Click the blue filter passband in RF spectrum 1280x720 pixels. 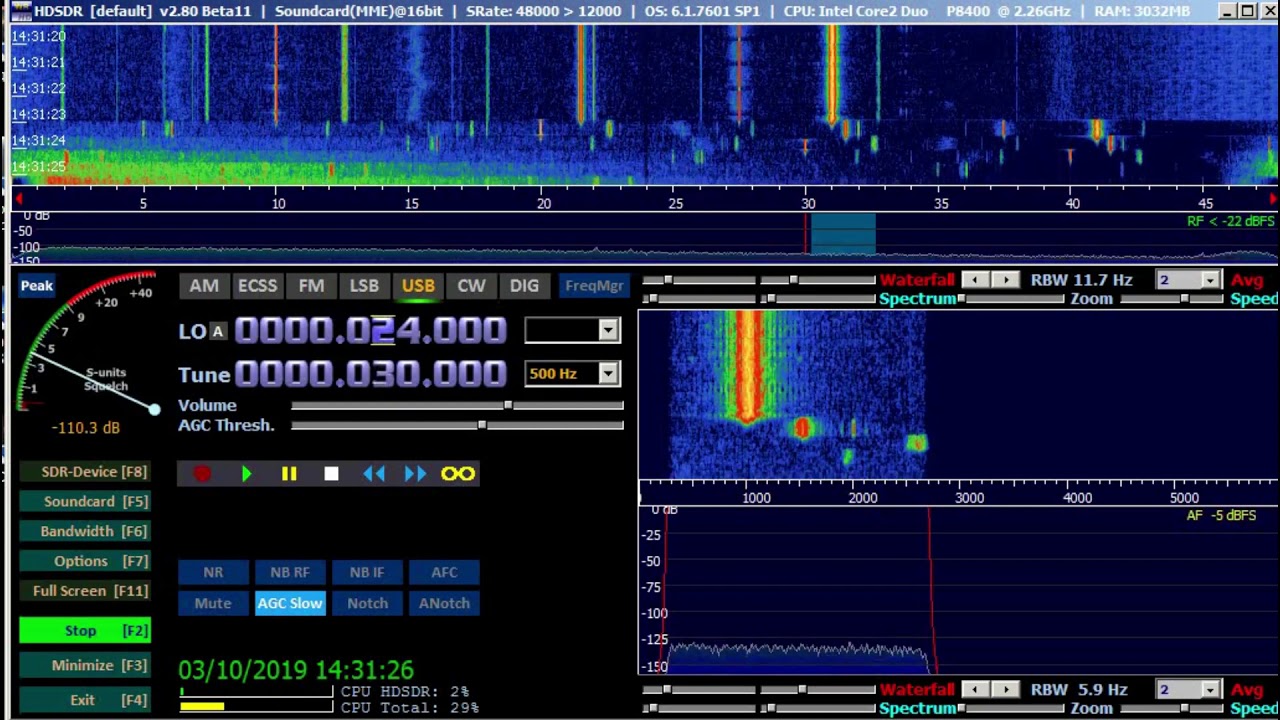[843, 234]
